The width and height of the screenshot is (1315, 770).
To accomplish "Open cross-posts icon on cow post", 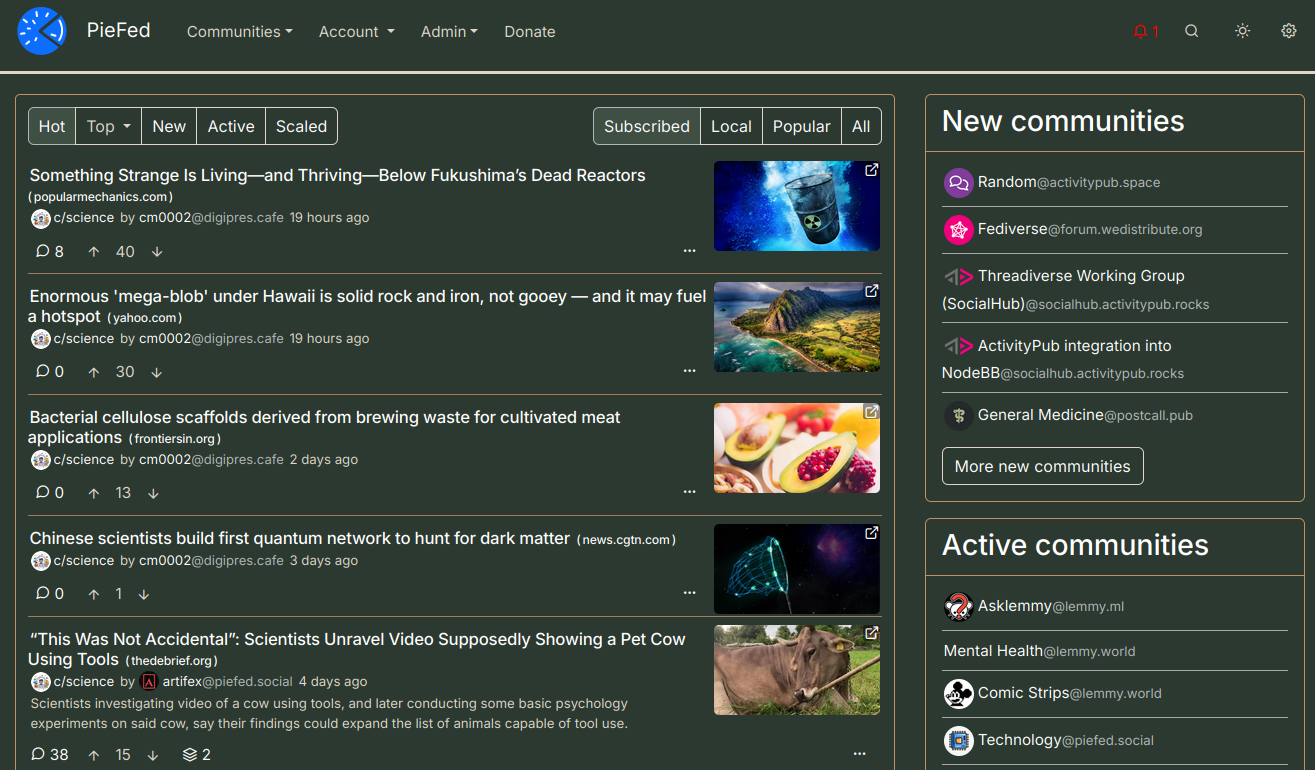I will tap(196, 754).
